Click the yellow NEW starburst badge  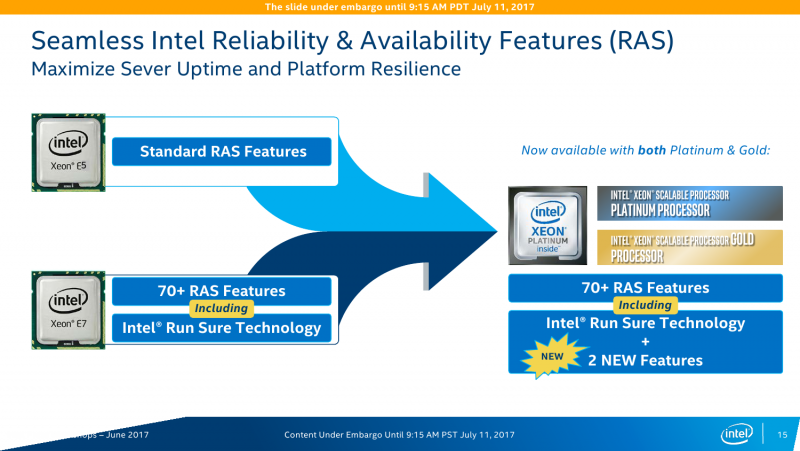click(553, 356)
